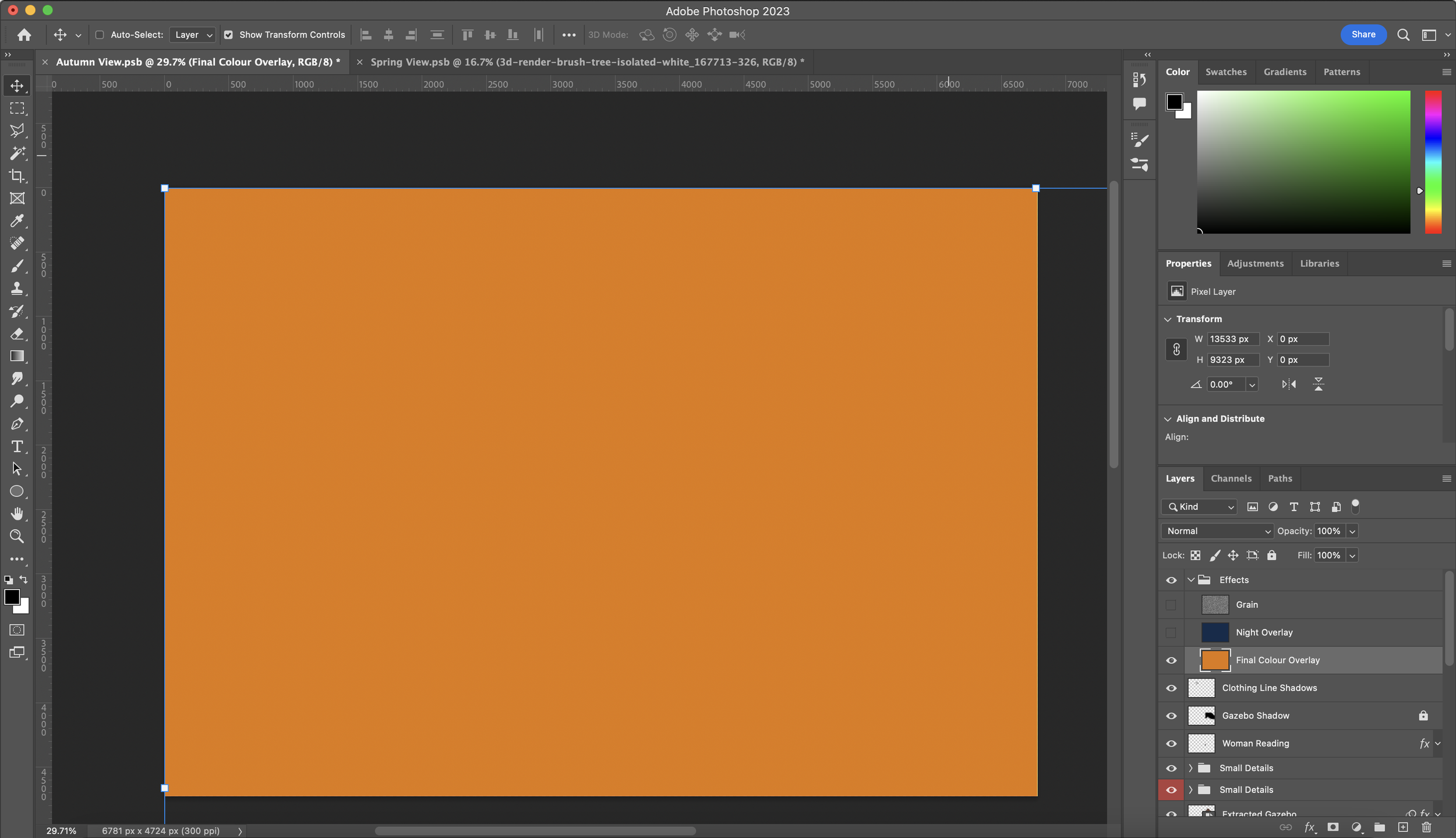Select the Path Selection tool

pos(17,469)
